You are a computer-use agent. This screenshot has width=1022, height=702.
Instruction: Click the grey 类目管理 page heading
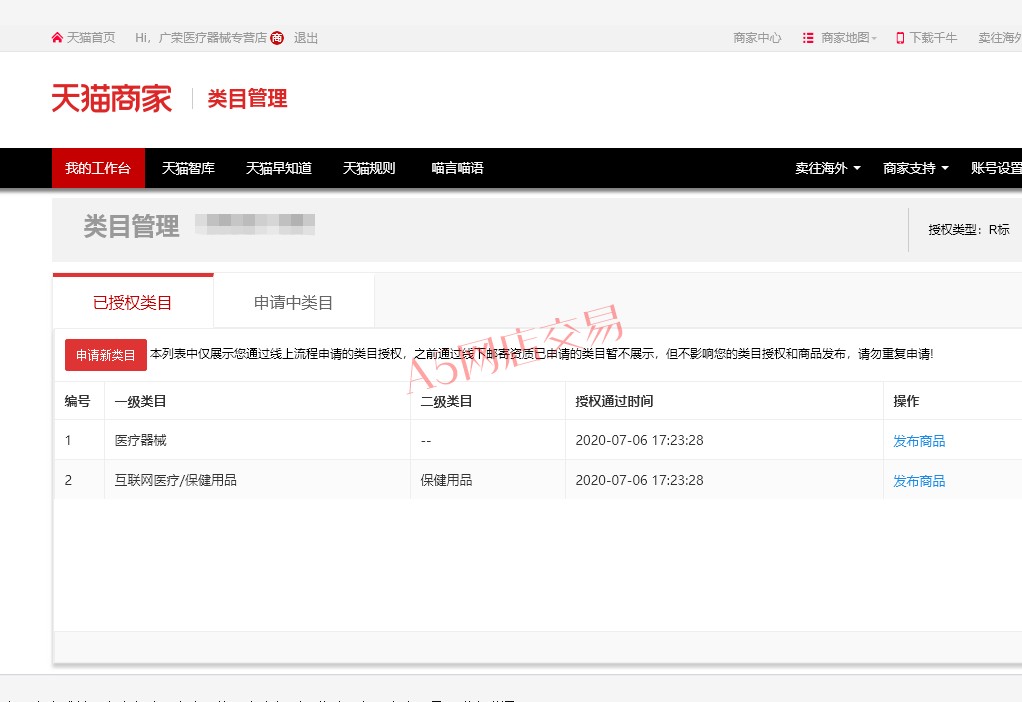[132, 226]
